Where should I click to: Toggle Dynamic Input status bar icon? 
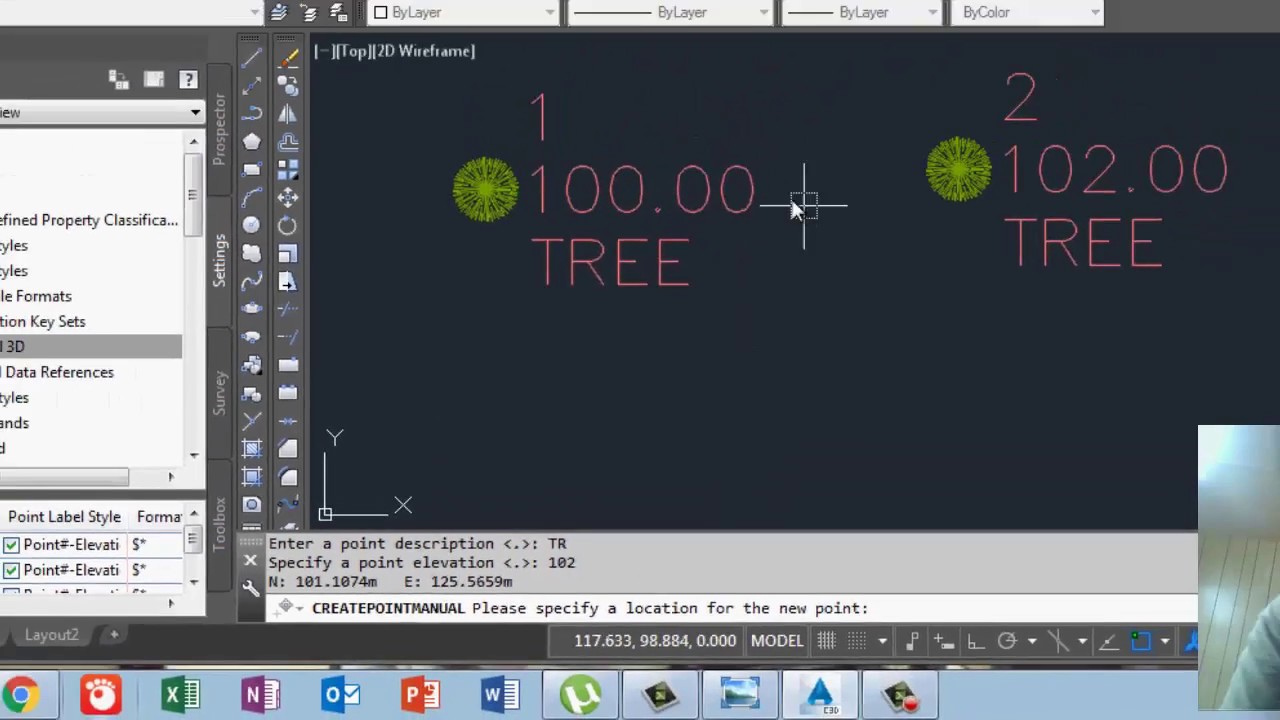coord(943,641)
